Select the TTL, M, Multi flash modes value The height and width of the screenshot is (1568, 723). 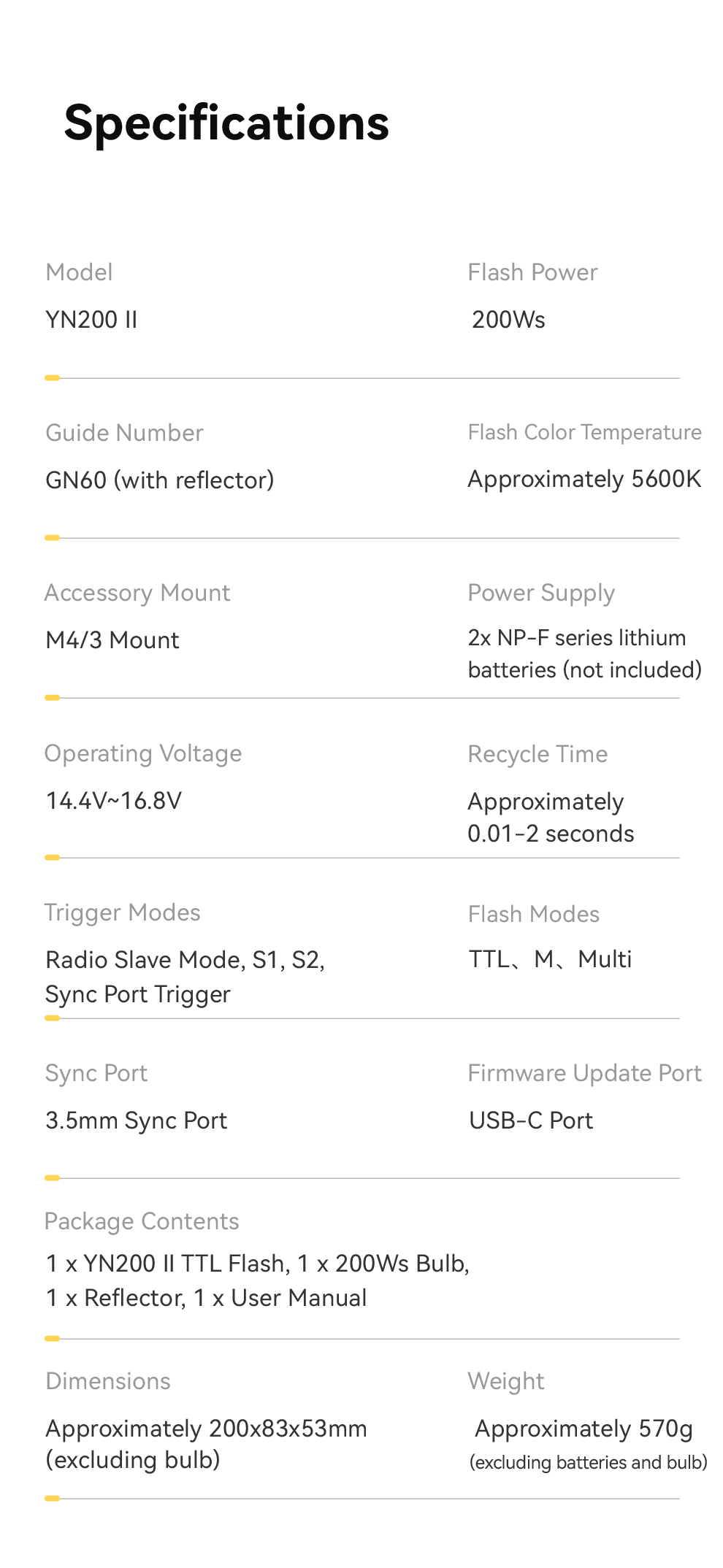click(550, 959)
